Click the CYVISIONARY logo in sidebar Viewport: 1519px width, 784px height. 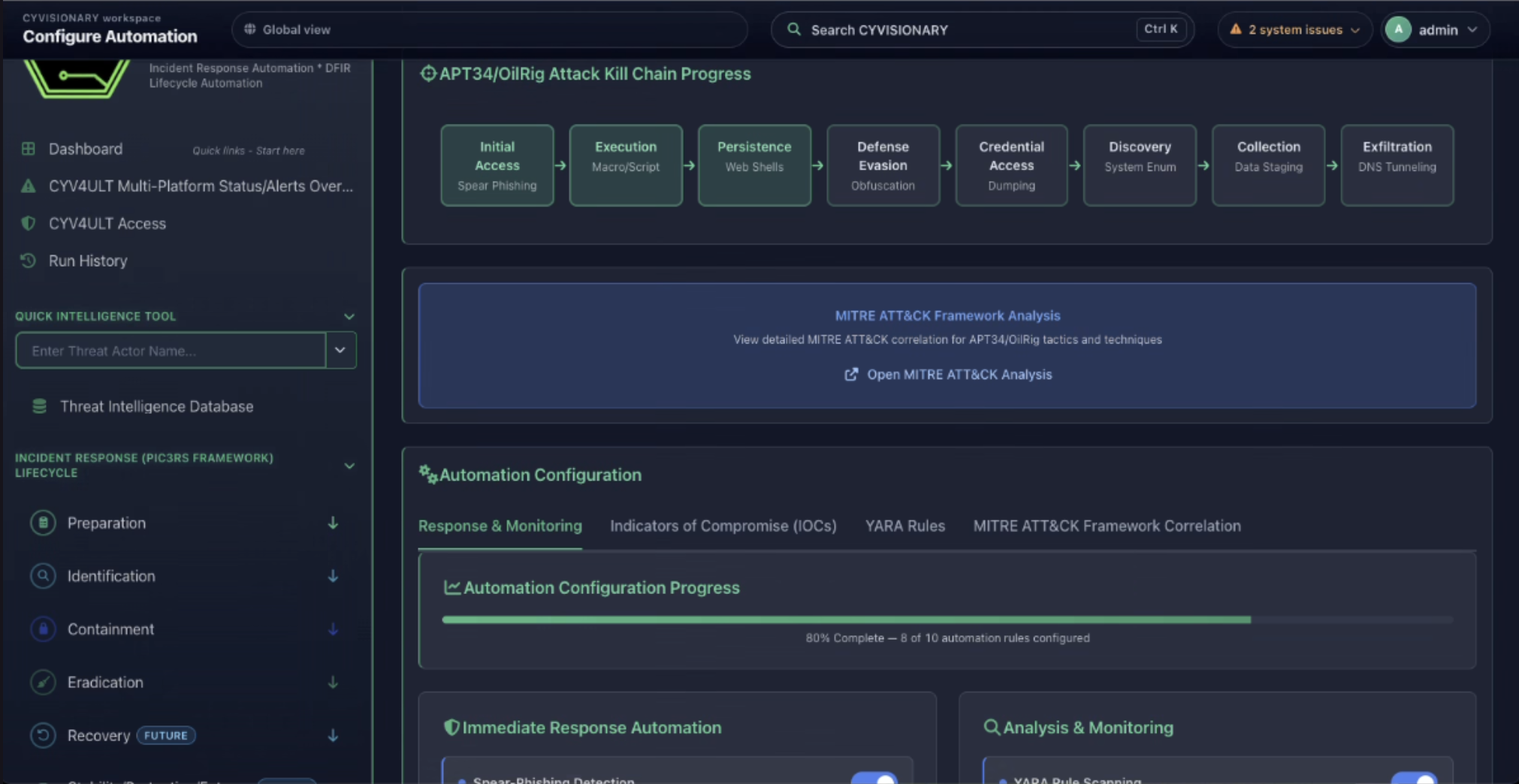tap(77, 79)
